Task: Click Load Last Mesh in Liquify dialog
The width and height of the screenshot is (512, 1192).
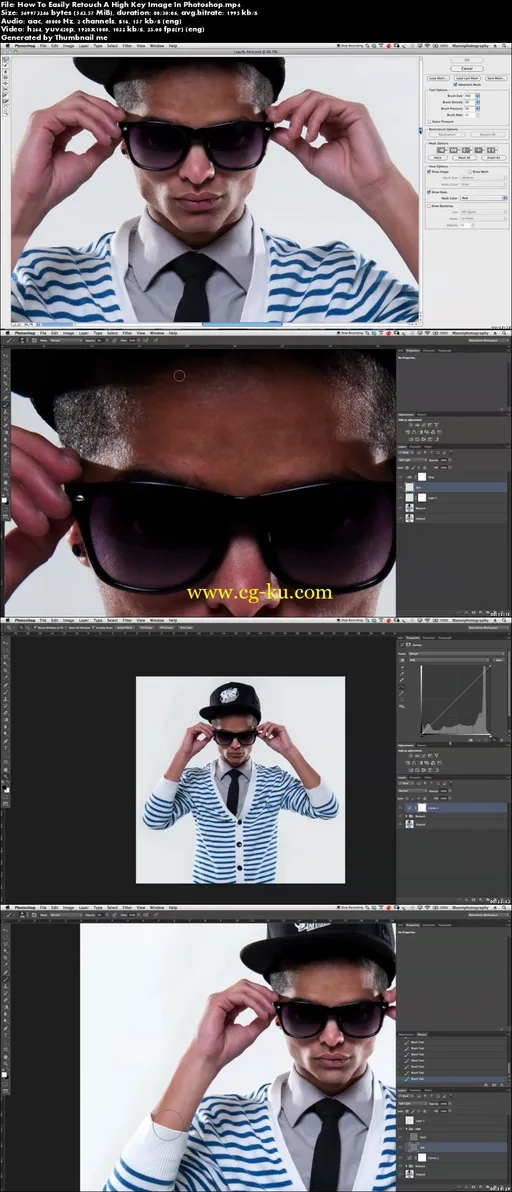Action: (x=467, y=78)
